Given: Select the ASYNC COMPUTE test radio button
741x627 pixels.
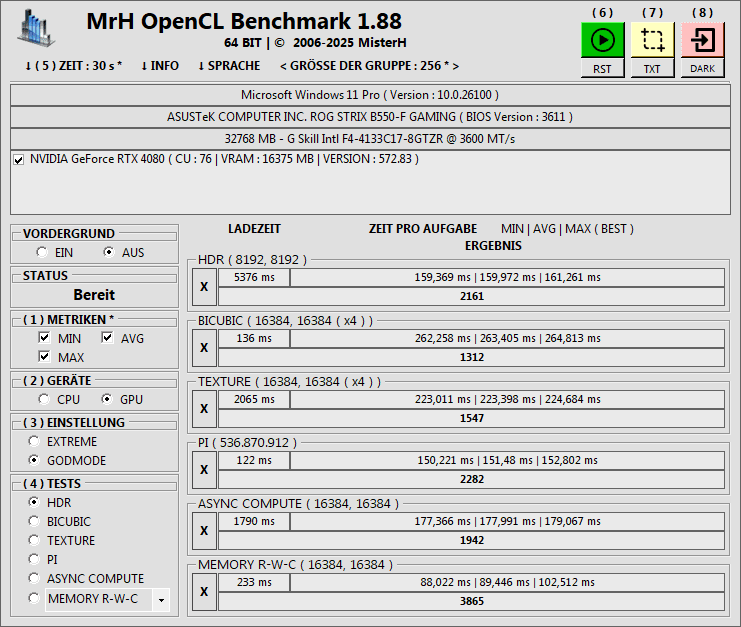Looking at the screenshot, I should pos(34,578).
